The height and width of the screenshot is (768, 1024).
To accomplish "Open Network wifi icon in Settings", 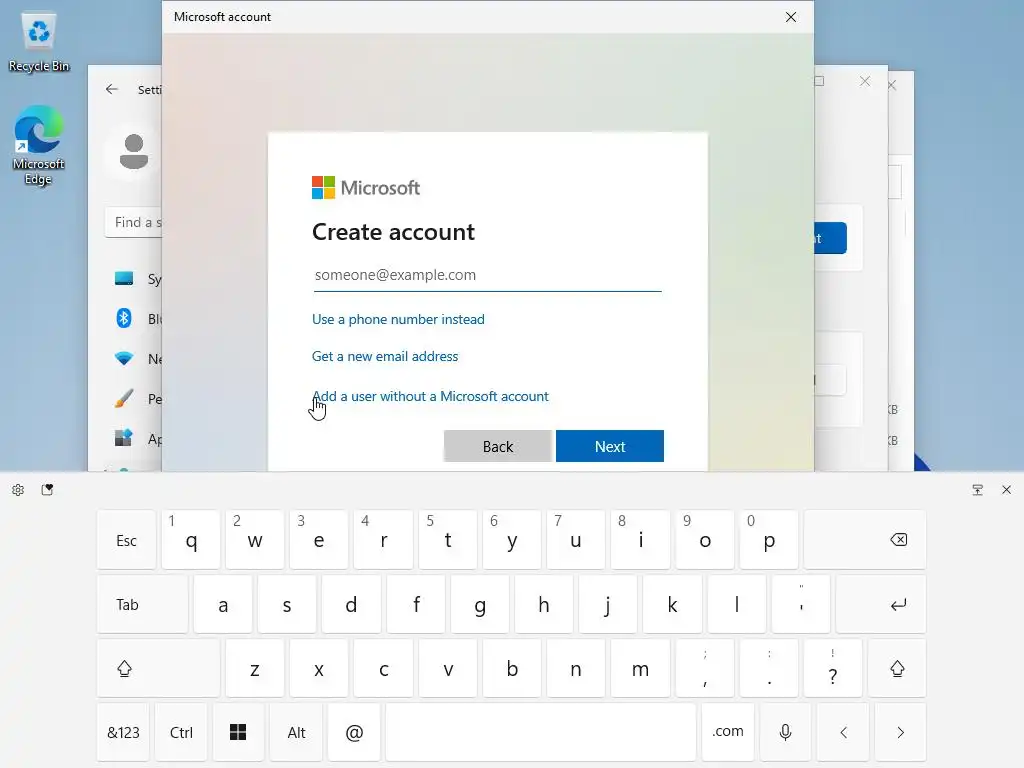I will pyautogui.click(x=123, y=359).
